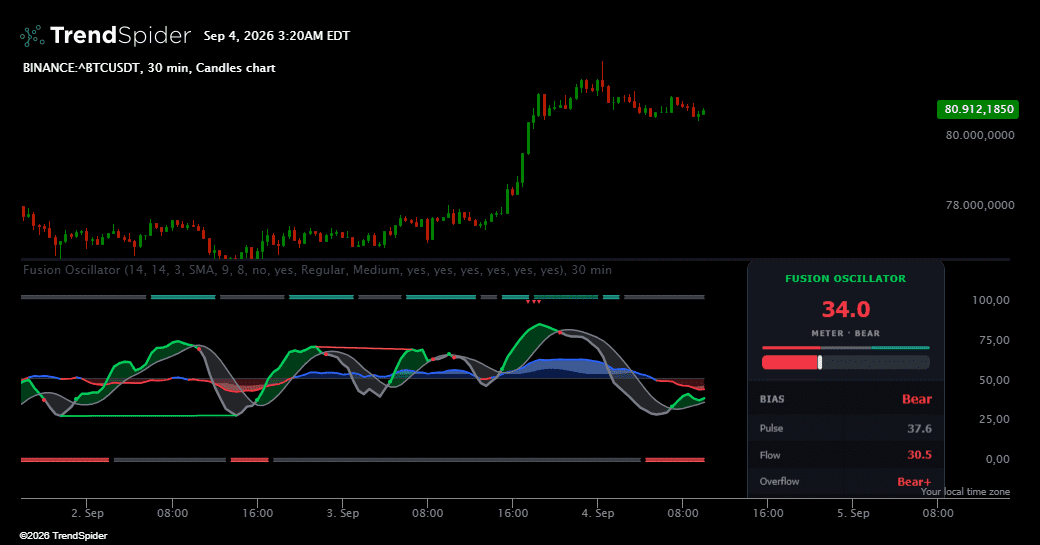
Task: Click the 80.000,0000 price axis label
Action: (x=980, y=135)
